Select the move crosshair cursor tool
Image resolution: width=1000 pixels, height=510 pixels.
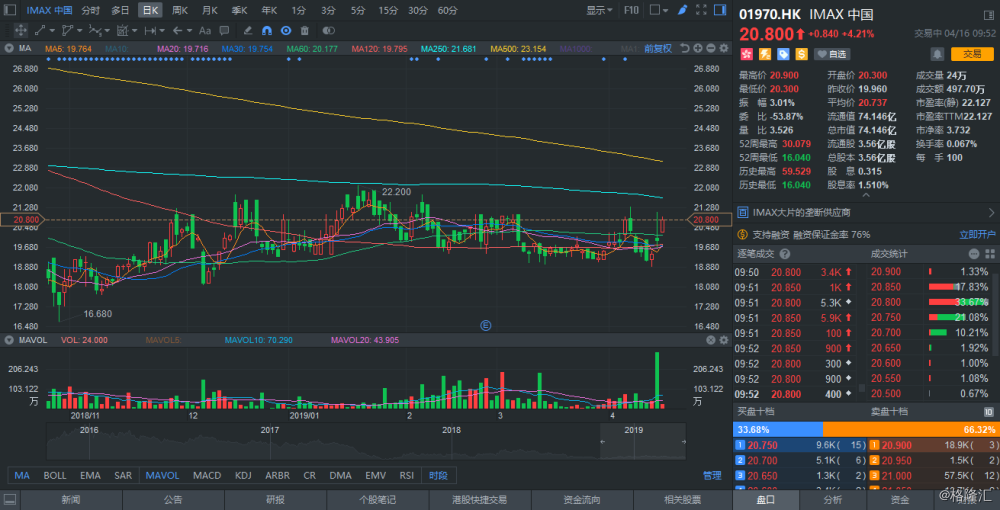pos(20,31)
